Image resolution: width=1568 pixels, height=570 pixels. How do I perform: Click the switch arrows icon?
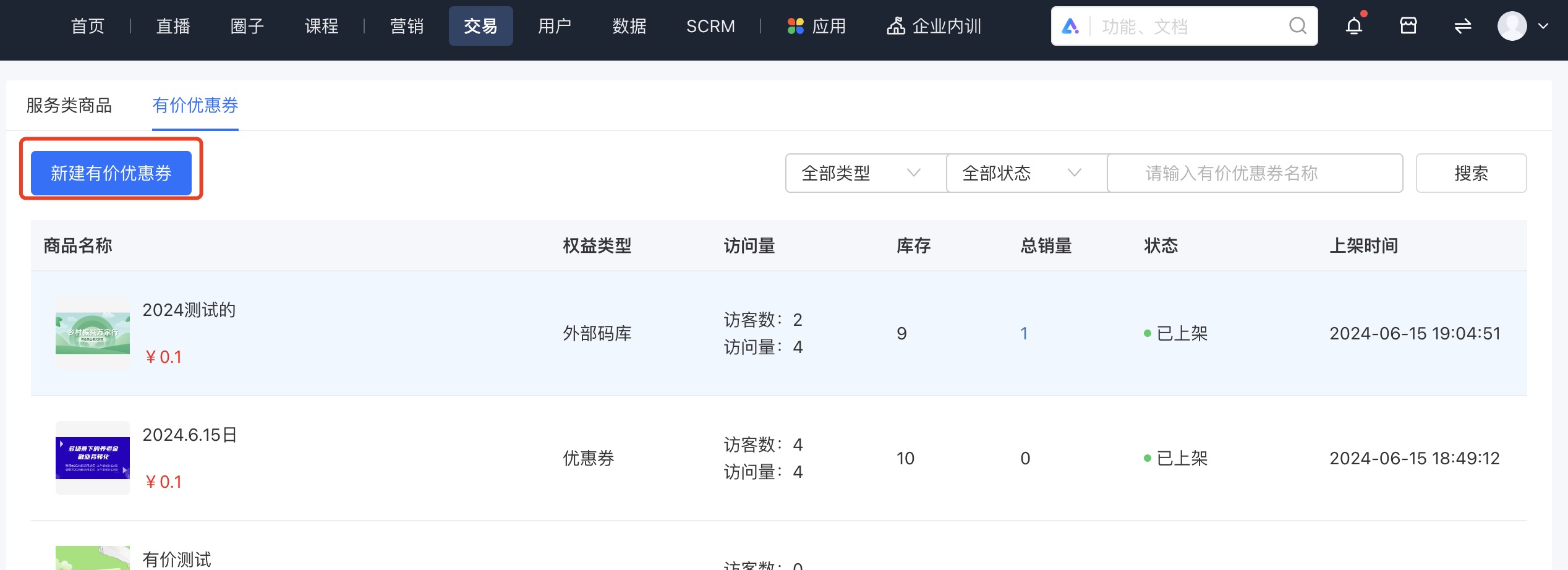click(1462, 26)
